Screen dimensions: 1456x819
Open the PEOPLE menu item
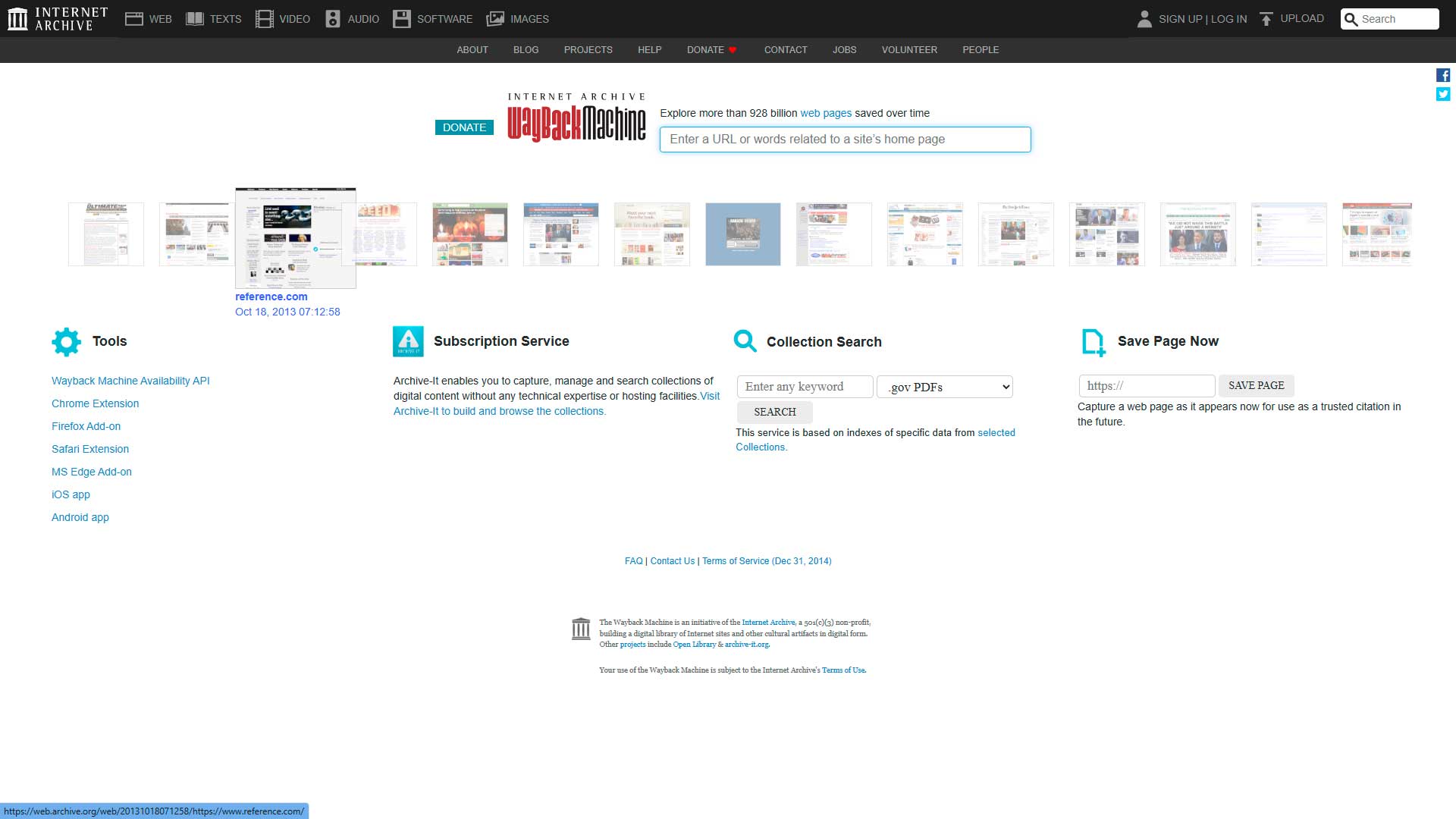pos(981,50)
